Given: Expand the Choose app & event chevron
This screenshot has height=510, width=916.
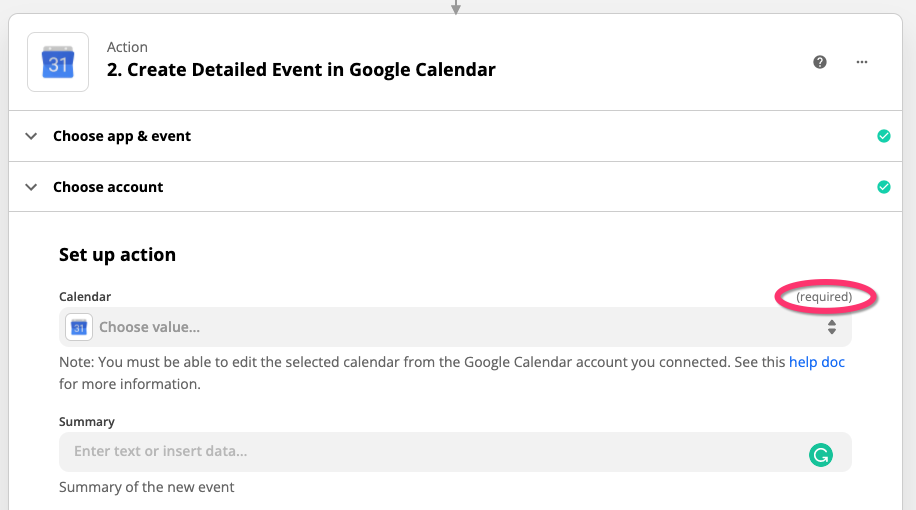Looking at the screenshot, I should [31, 136].
